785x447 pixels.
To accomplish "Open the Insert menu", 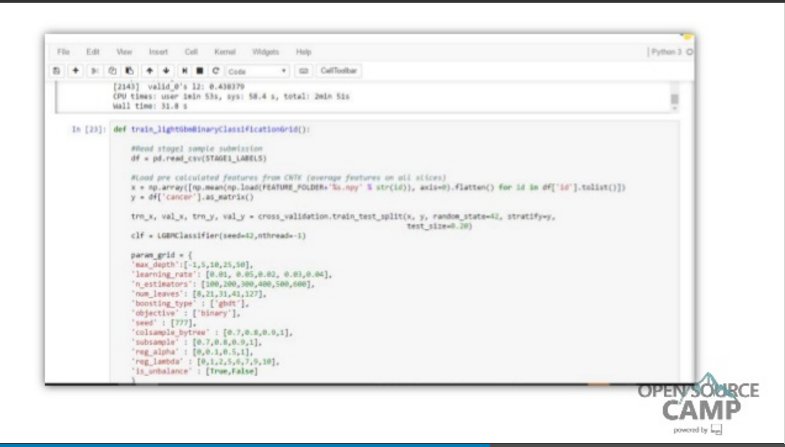I will [158, 52].
